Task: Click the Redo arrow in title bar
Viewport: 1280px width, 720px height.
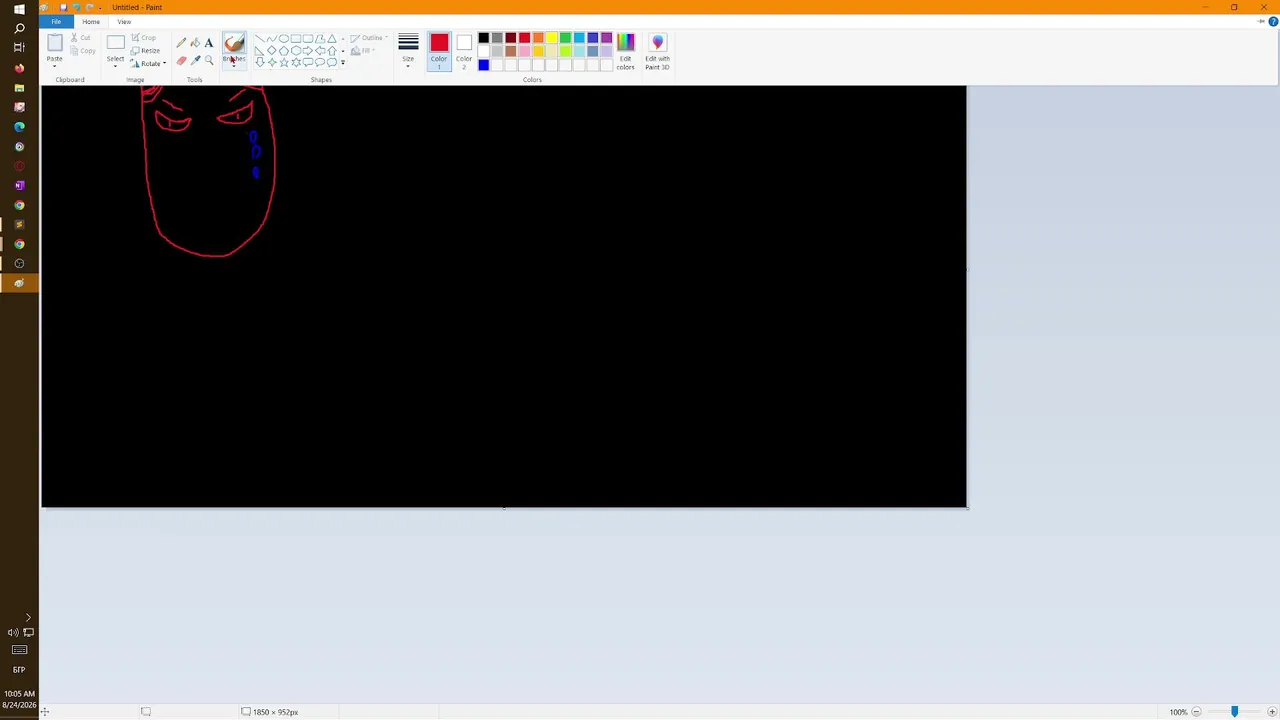Action: 89,7
